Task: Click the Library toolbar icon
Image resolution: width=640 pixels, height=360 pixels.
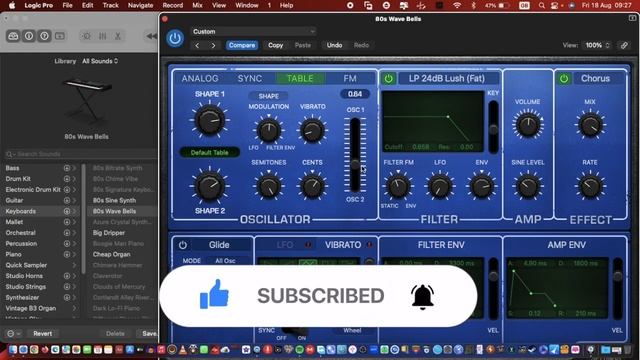Action: click(13, 36)
